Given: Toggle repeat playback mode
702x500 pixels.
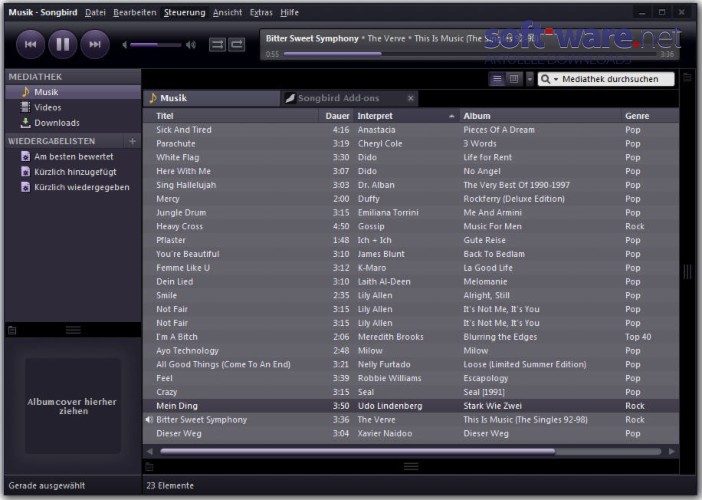Looking at the screenshot, I should click(x=237, y=44).
